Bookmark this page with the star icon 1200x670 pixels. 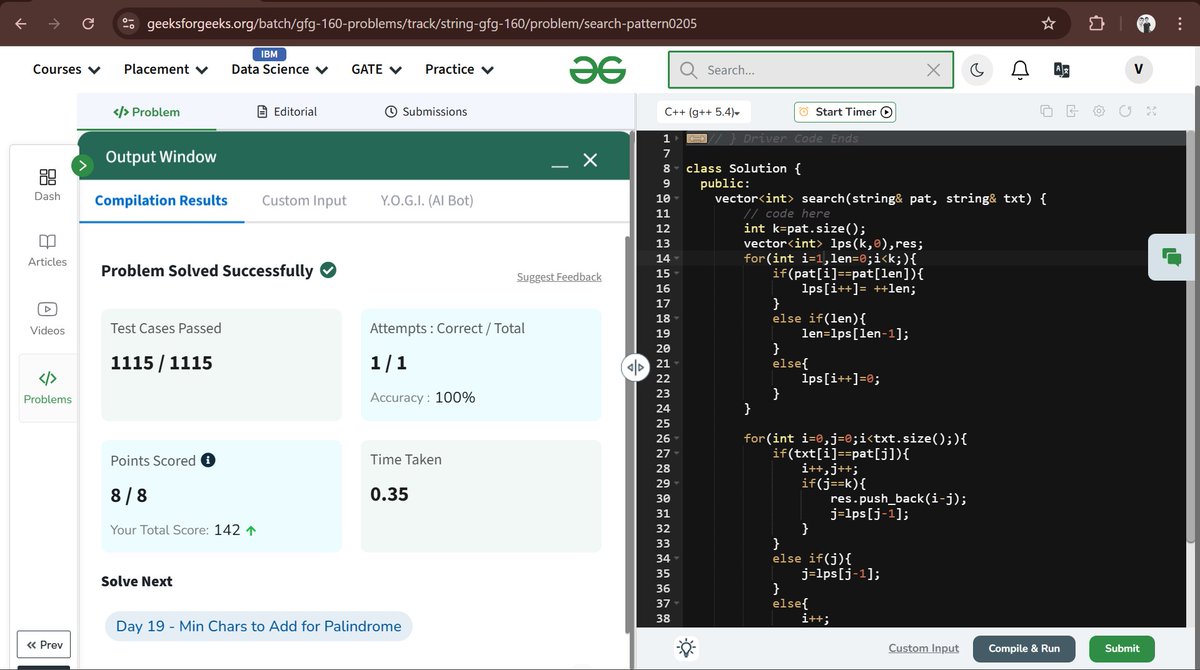(1048, 23)
